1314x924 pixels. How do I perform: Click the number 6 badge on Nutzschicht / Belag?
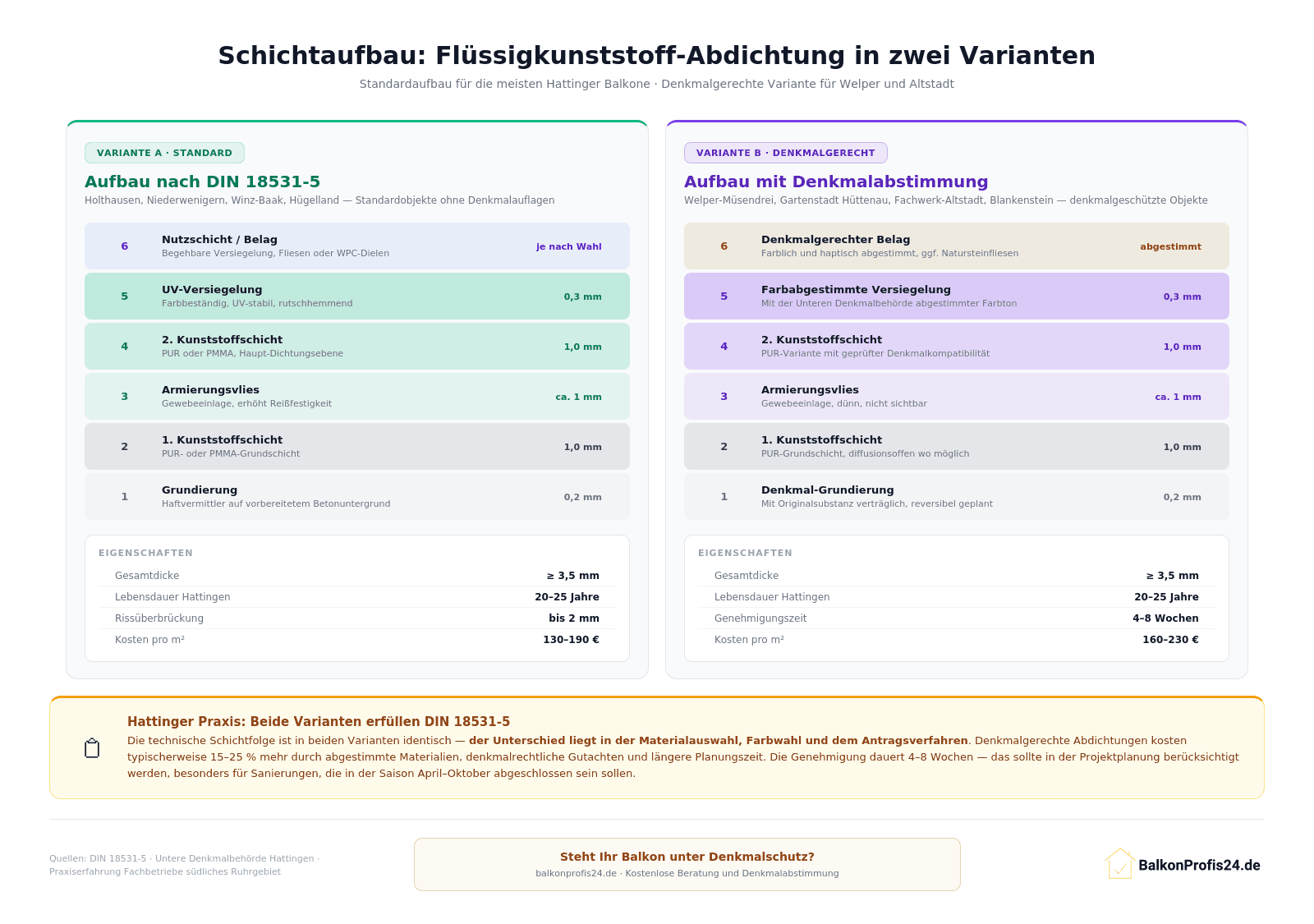point(125,246)
